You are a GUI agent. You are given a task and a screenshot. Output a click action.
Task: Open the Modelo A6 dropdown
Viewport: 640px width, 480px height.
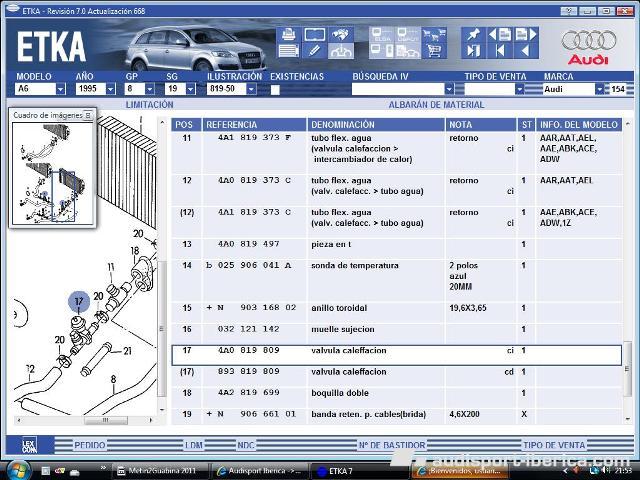[60, 89]
